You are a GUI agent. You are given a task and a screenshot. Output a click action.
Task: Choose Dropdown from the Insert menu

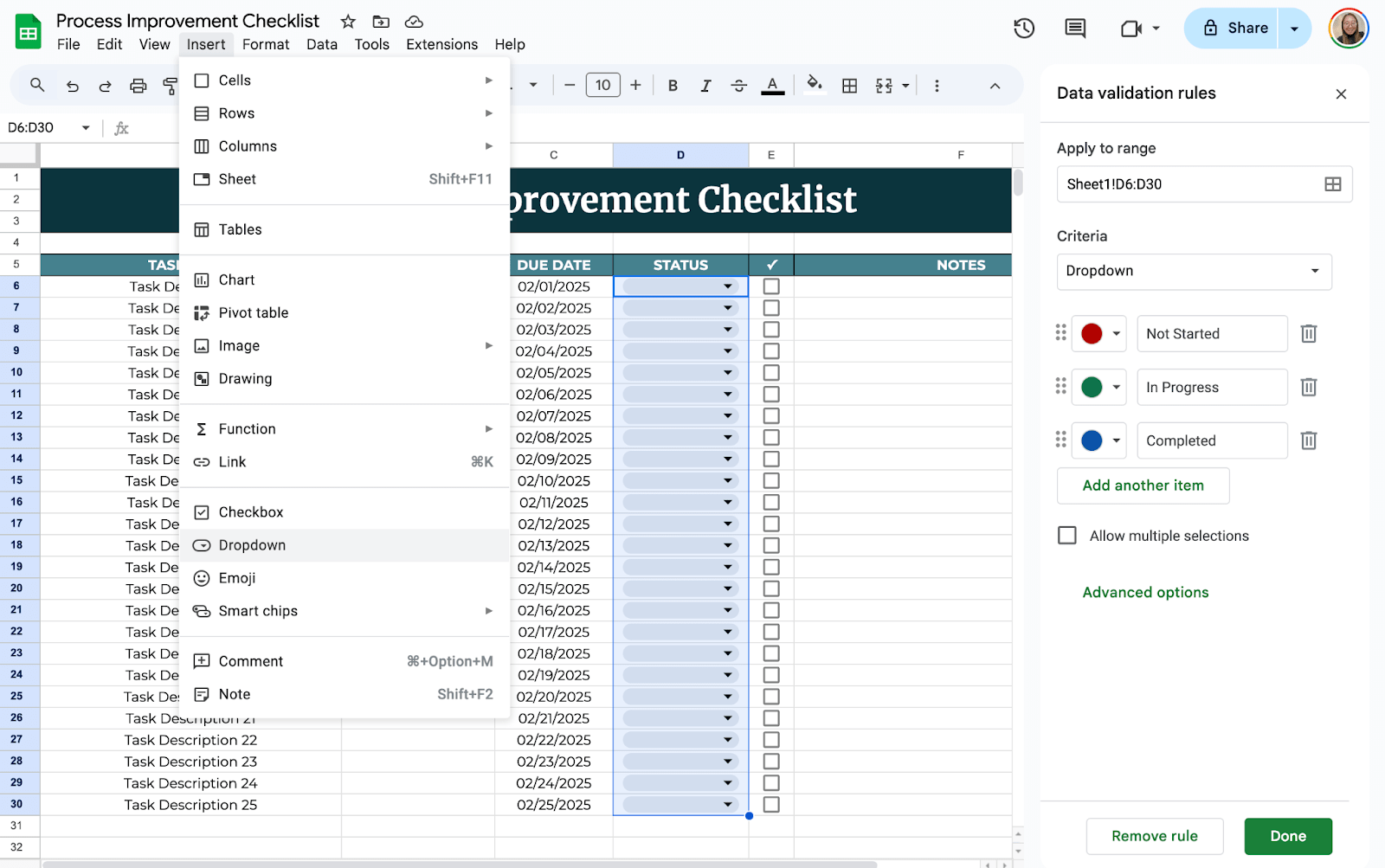[252, 545]
